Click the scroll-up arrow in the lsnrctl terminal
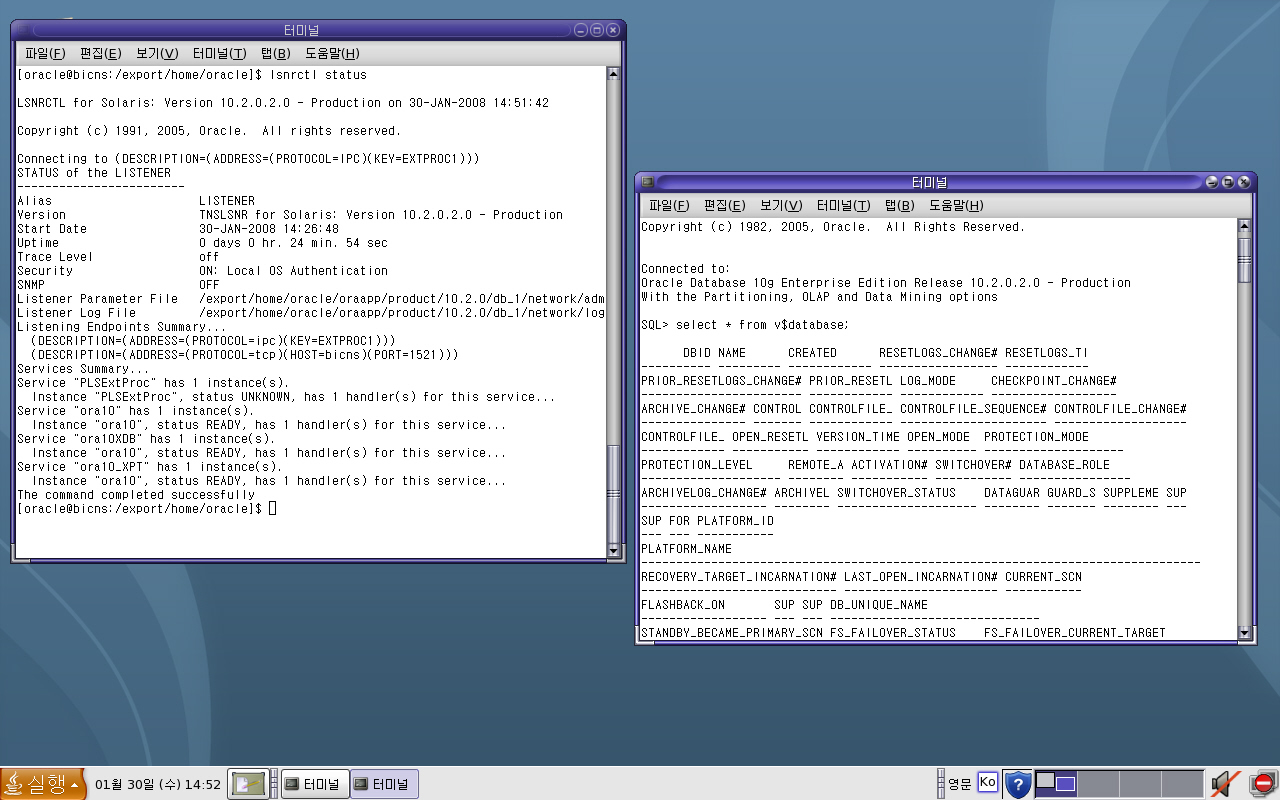This screenshot has width=1280, height=800. coord(613,74)
